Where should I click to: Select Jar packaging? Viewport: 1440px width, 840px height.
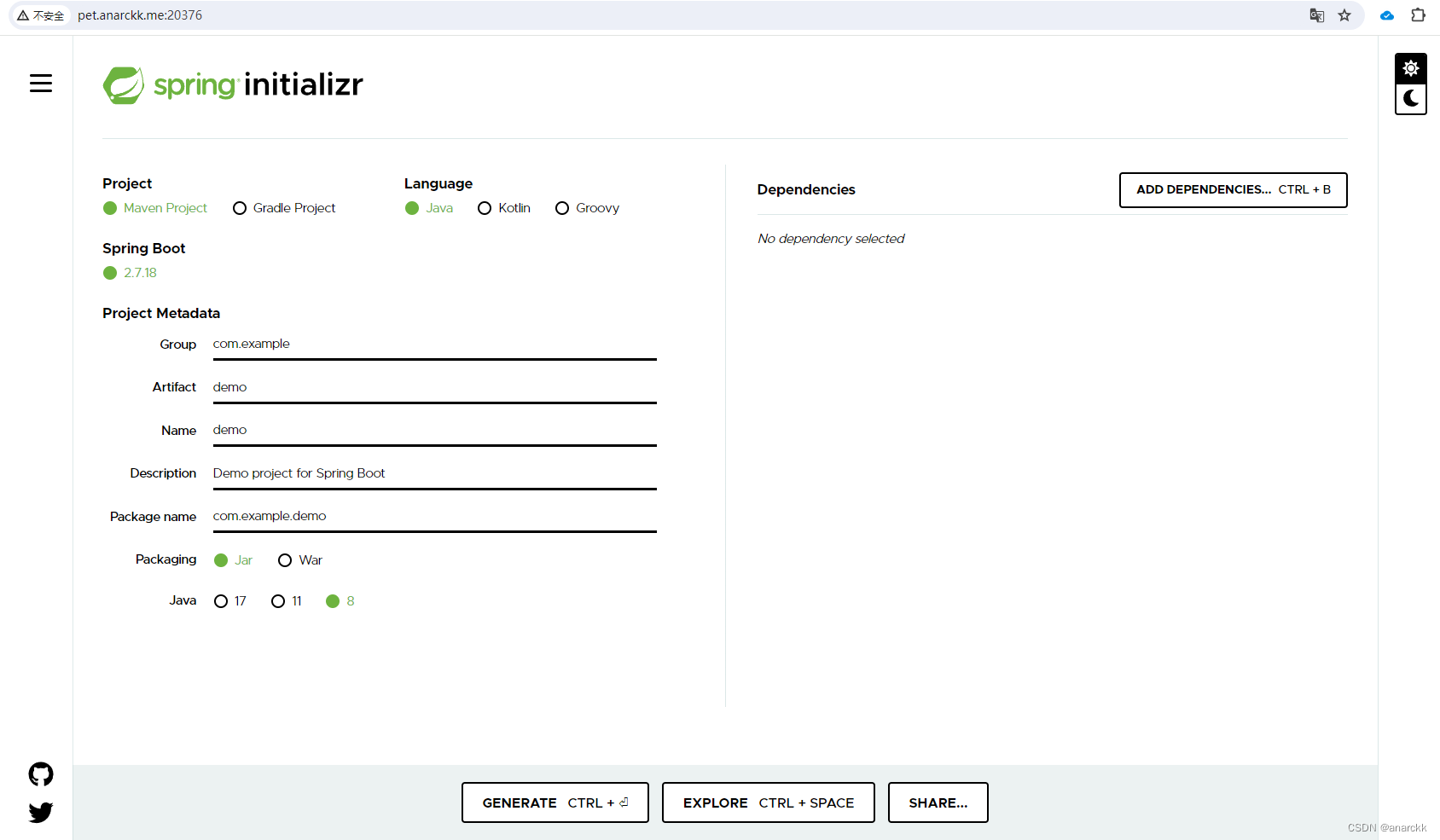233,560
